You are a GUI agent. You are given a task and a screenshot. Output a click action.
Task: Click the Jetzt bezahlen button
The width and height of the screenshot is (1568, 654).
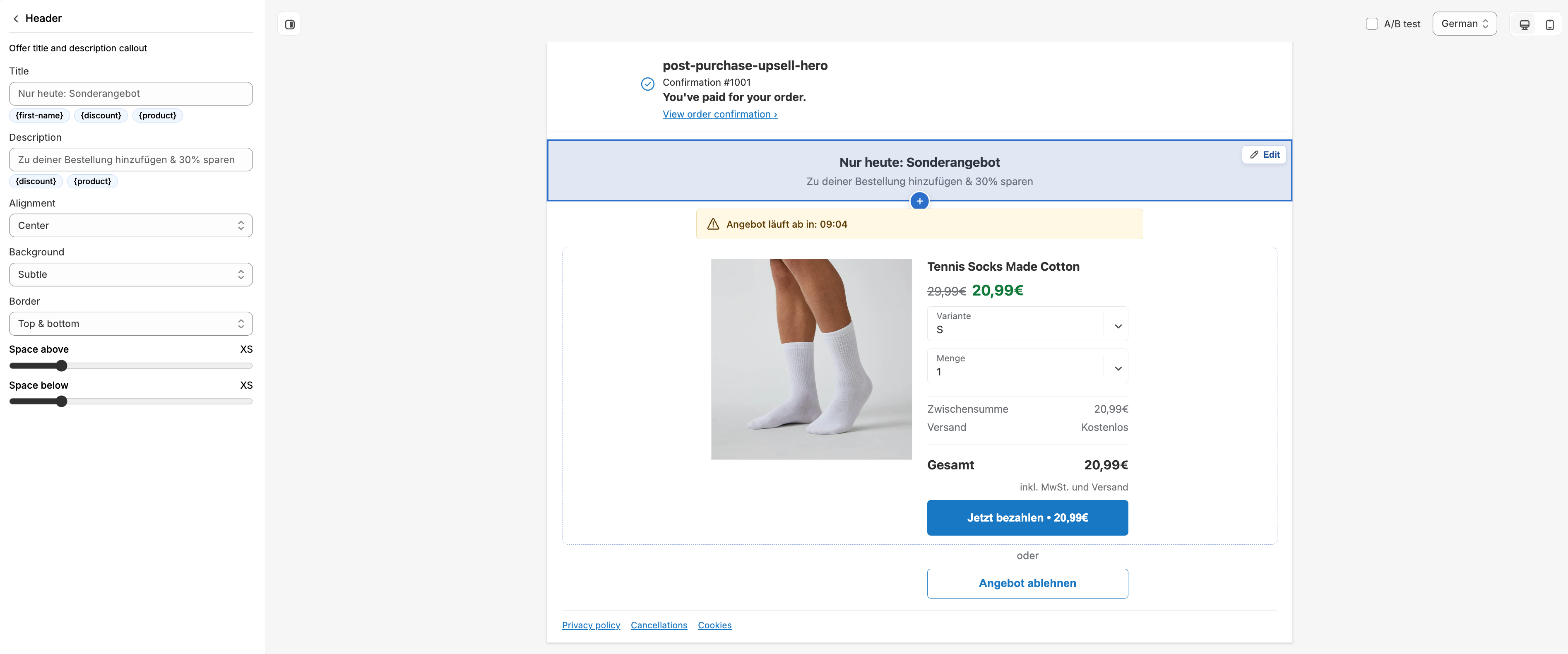pyautogui.click(x=1027, y=517)
